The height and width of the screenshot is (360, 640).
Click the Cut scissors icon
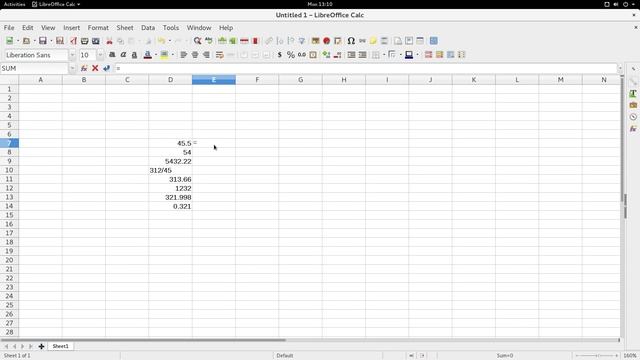109,41
